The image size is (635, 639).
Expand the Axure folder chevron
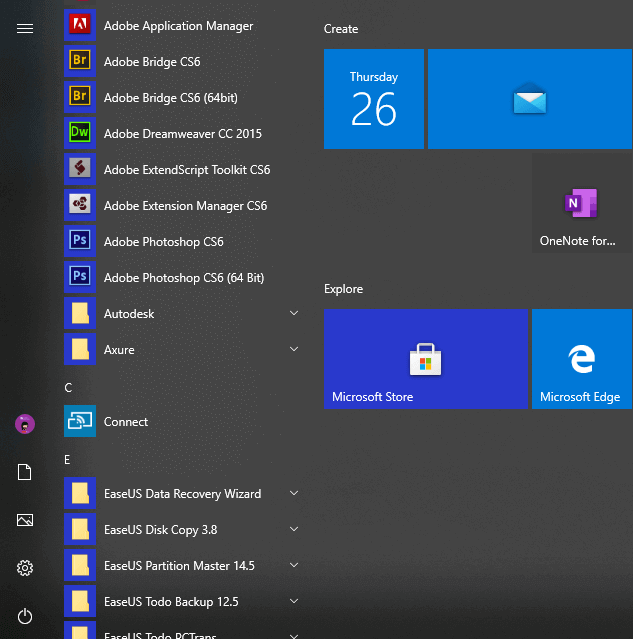click(294, 350)
